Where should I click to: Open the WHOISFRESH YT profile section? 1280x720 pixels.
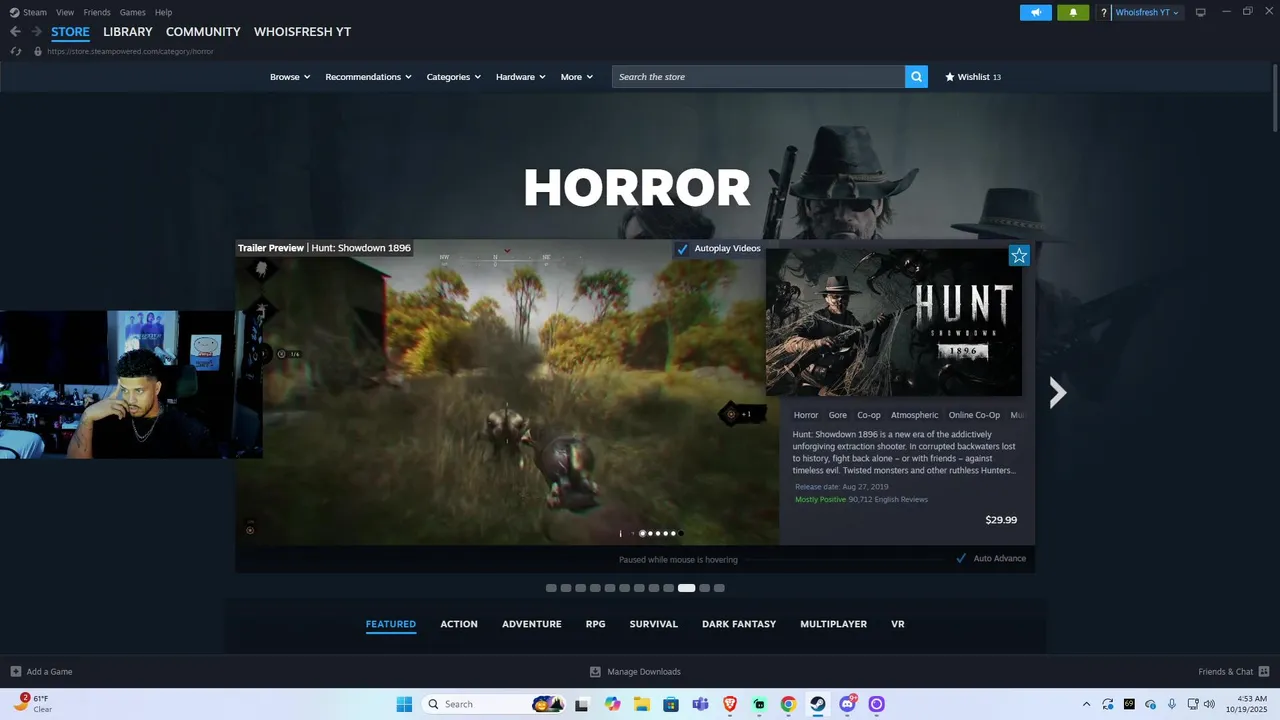302,32
